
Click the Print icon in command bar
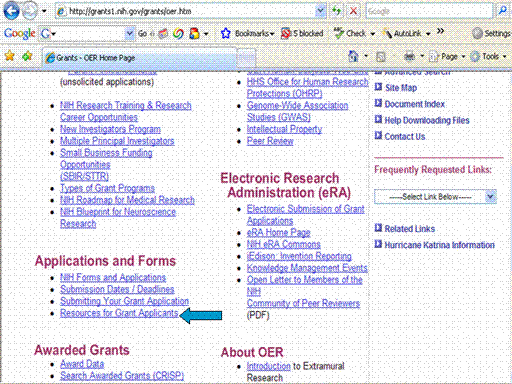[x=410, y=57]
